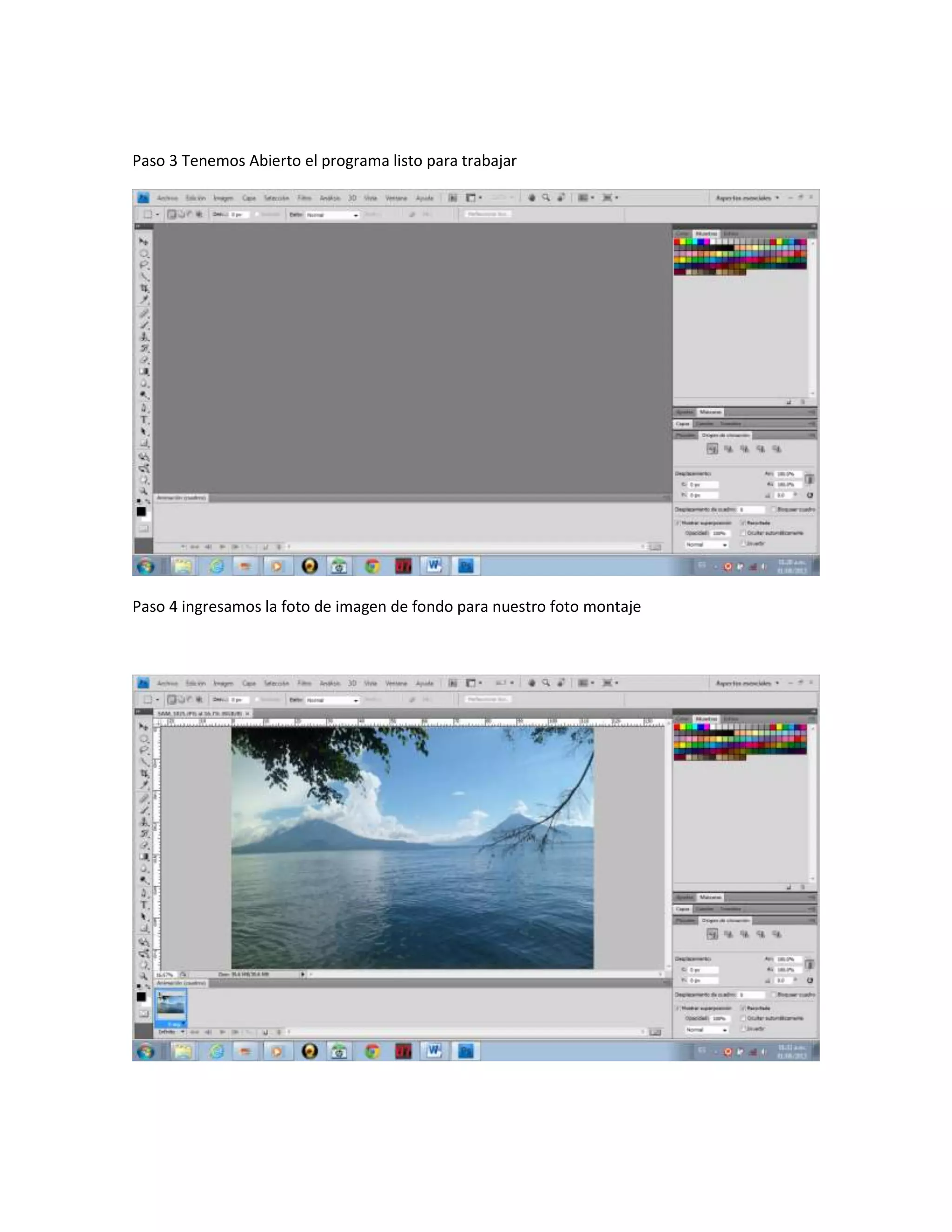Open the Filtro menu in lower Photoshop window
The height and width of the screenshot is (1232, 952).
(x=304, y=683)
